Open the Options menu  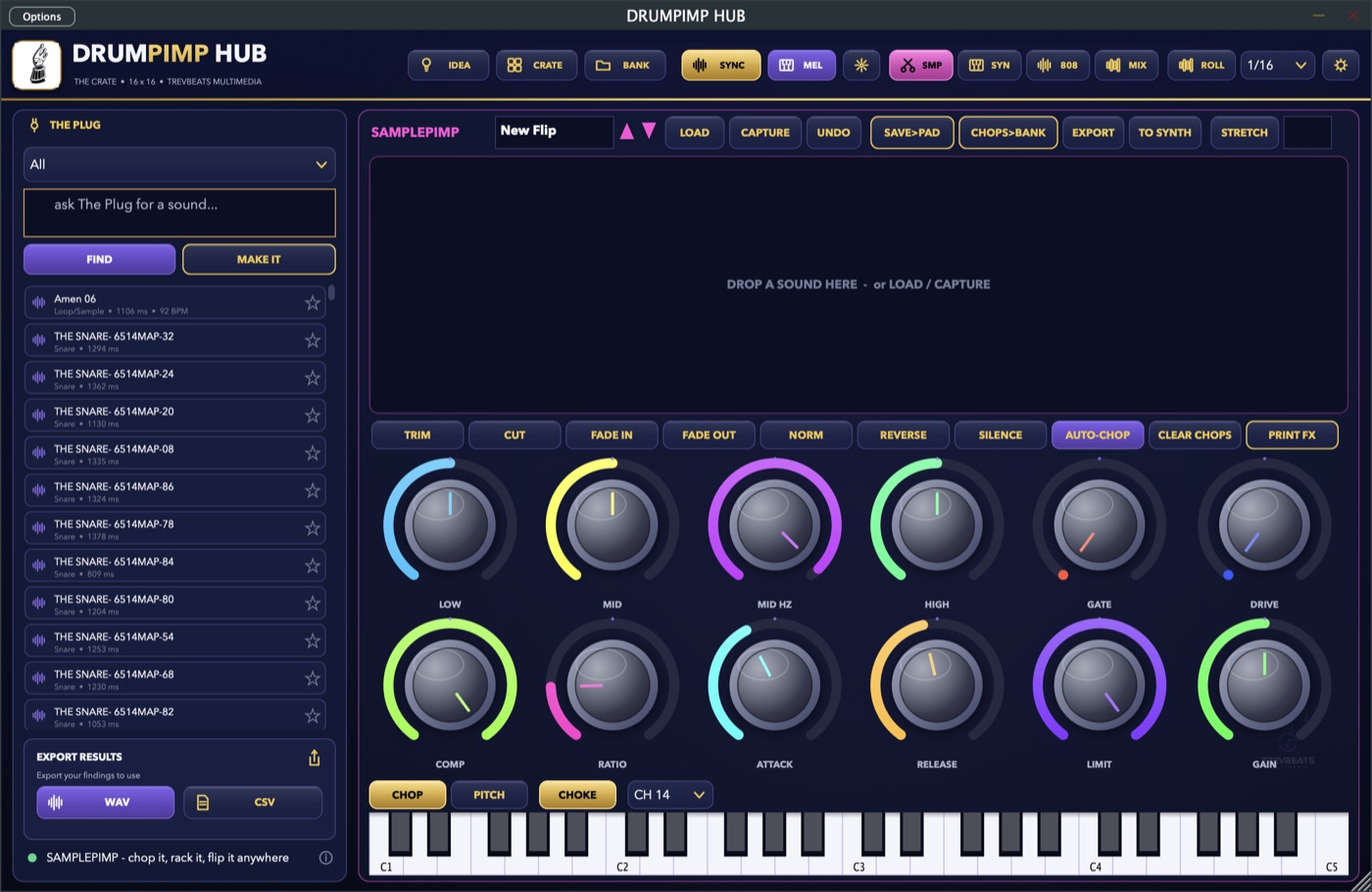(42, 17)
